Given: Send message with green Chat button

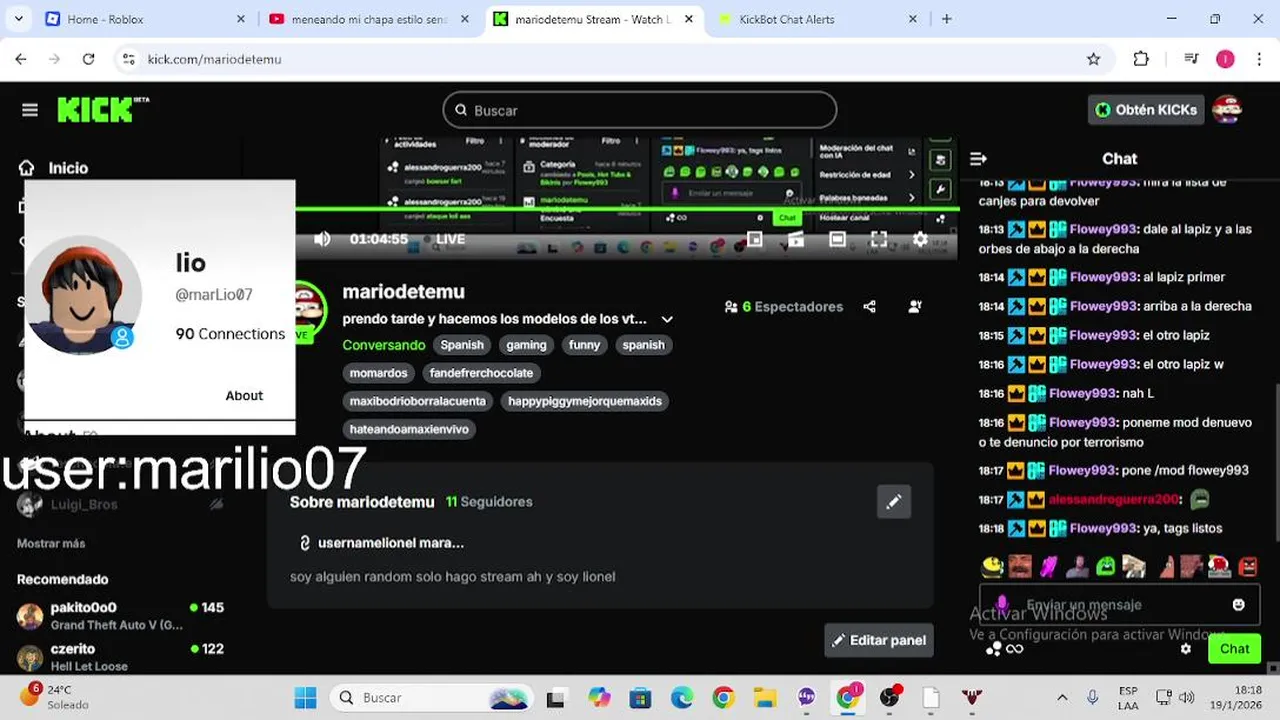Looking at the screenshot, I should (x=1234, y=648).
